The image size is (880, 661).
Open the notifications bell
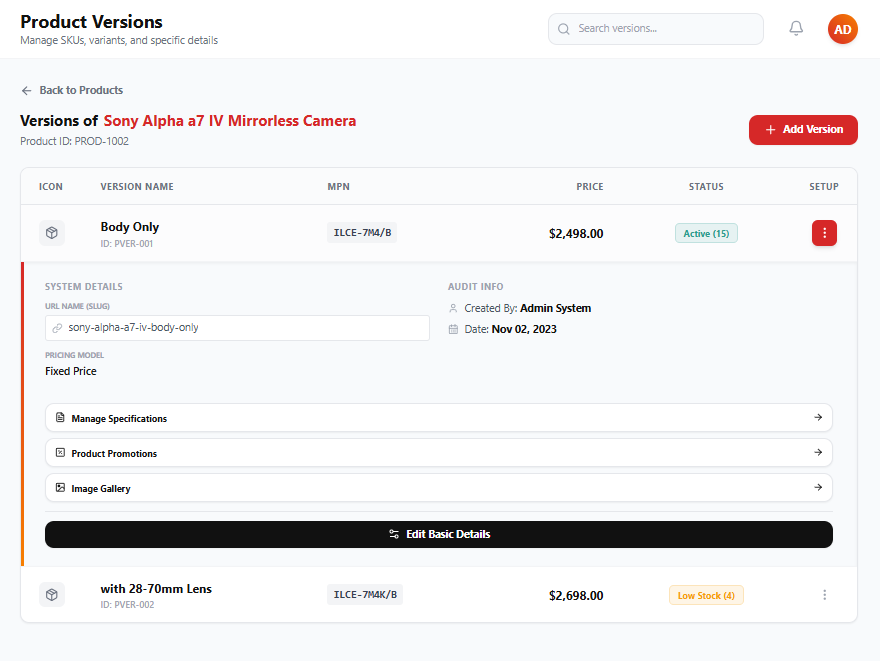coord(796,29)
